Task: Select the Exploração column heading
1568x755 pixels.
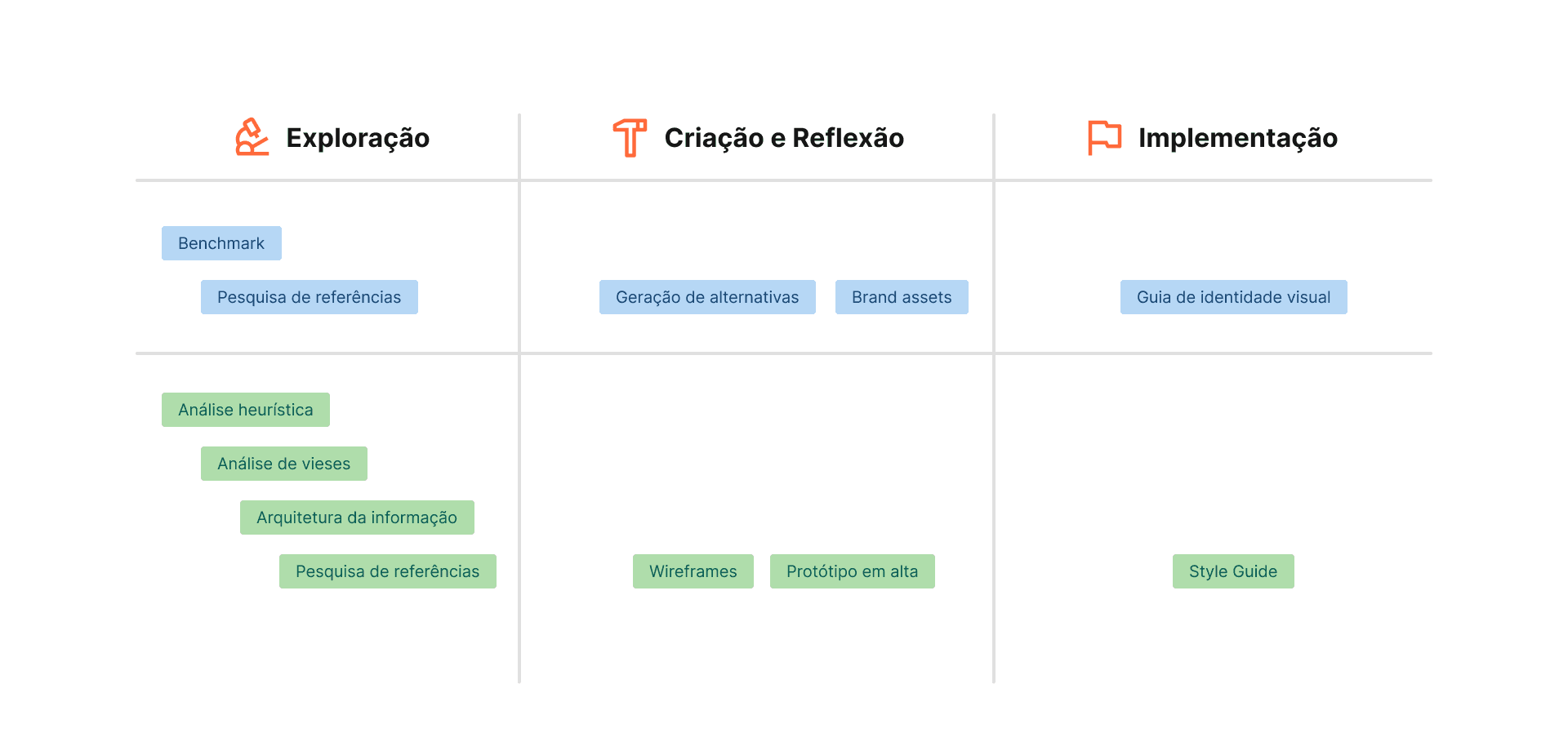Action: [358, 138]
